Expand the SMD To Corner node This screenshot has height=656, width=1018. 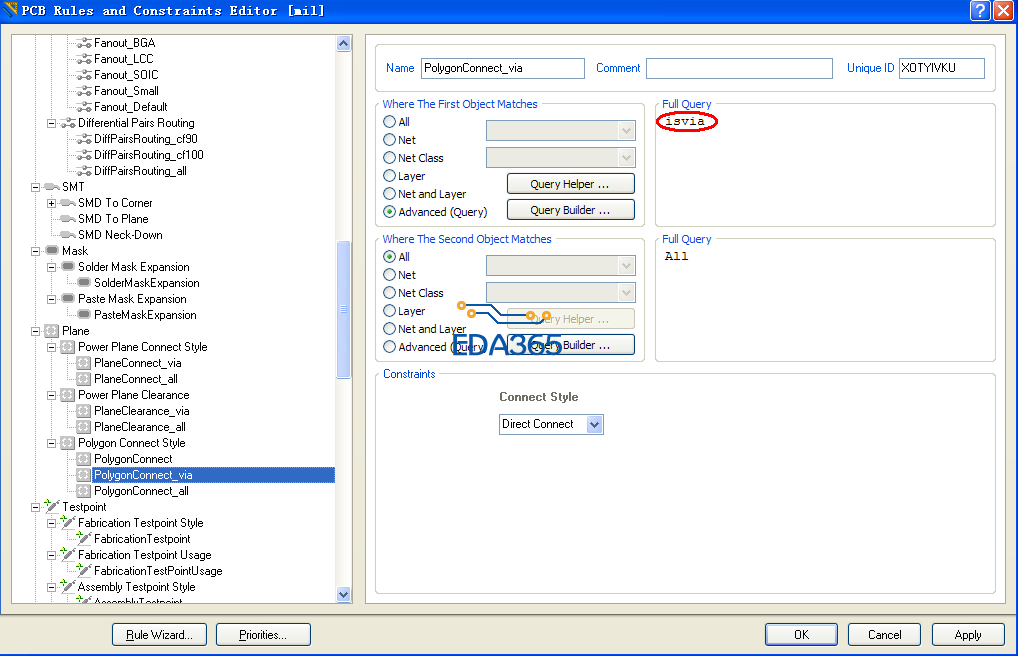(51, 203)
